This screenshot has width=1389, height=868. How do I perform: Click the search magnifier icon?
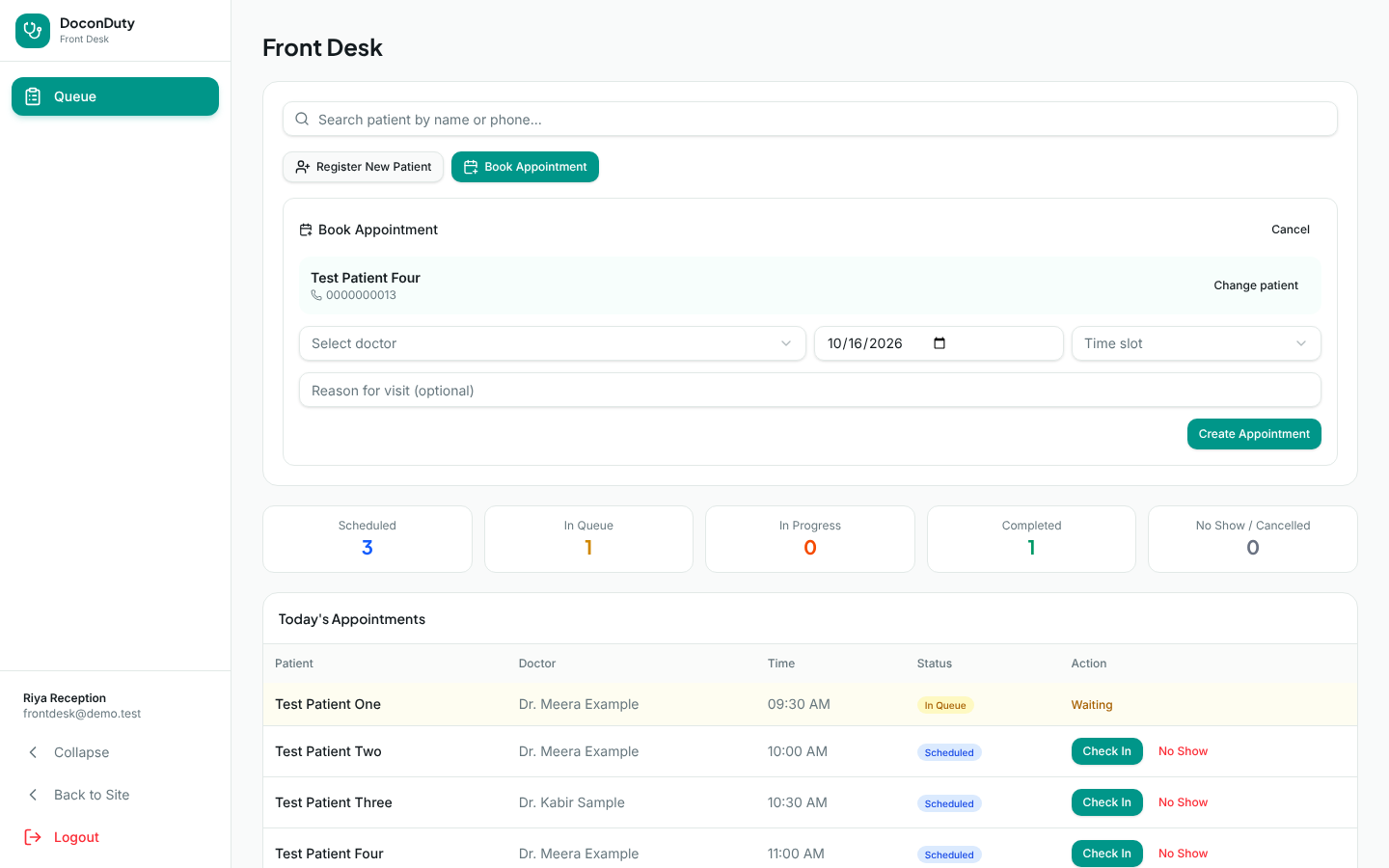click(302, 119)
